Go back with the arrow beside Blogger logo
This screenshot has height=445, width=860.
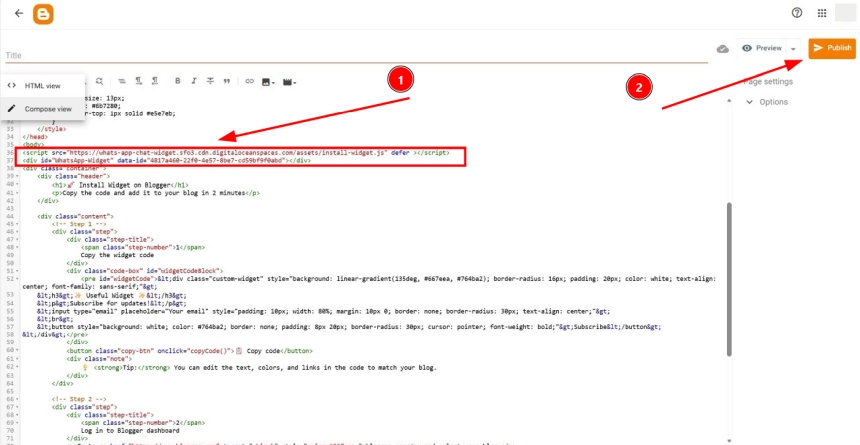pyautogui.click(x=19, y=13)
